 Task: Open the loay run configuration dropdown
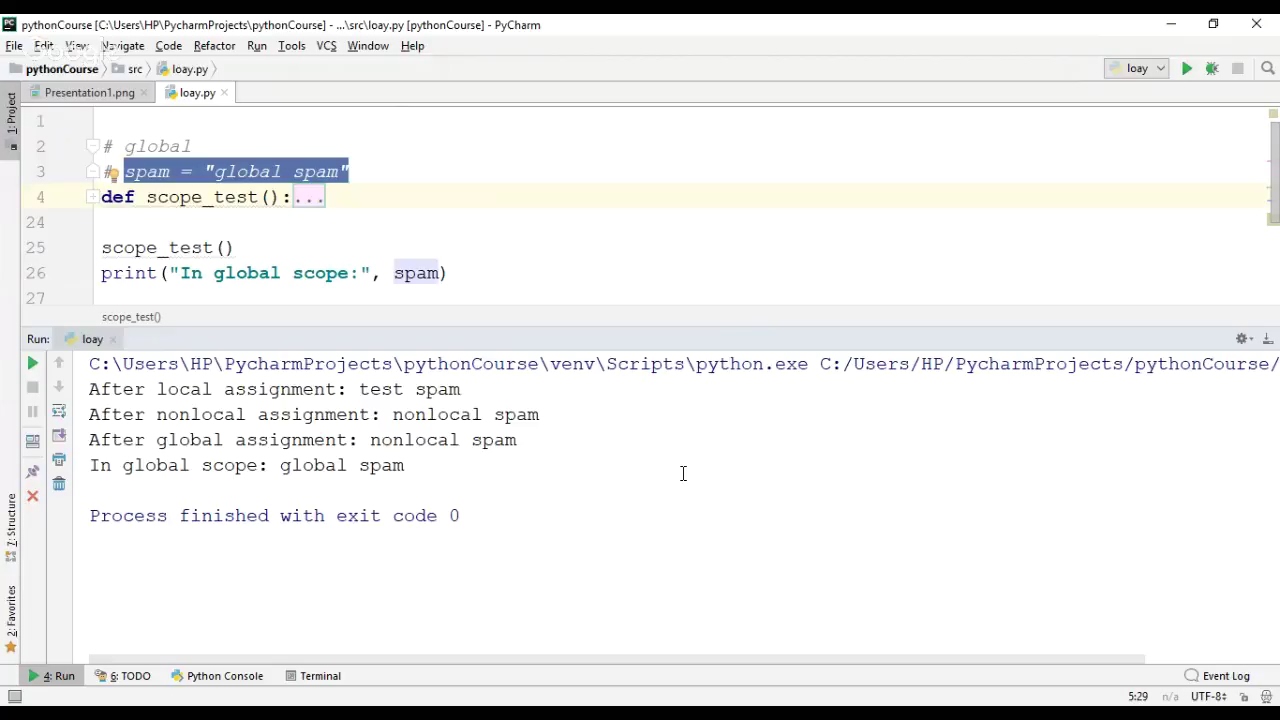pos(1137,69)
